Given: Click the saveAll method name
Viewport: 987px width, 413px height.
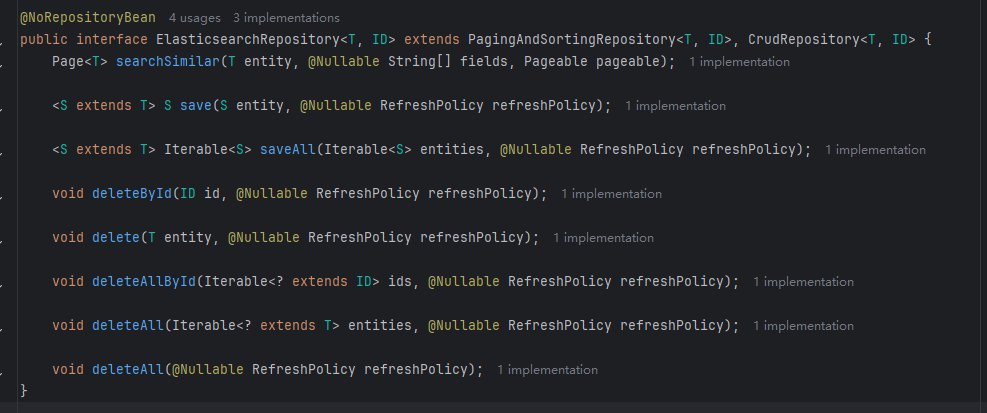Looking at the screenshot, I should point(287,150).
